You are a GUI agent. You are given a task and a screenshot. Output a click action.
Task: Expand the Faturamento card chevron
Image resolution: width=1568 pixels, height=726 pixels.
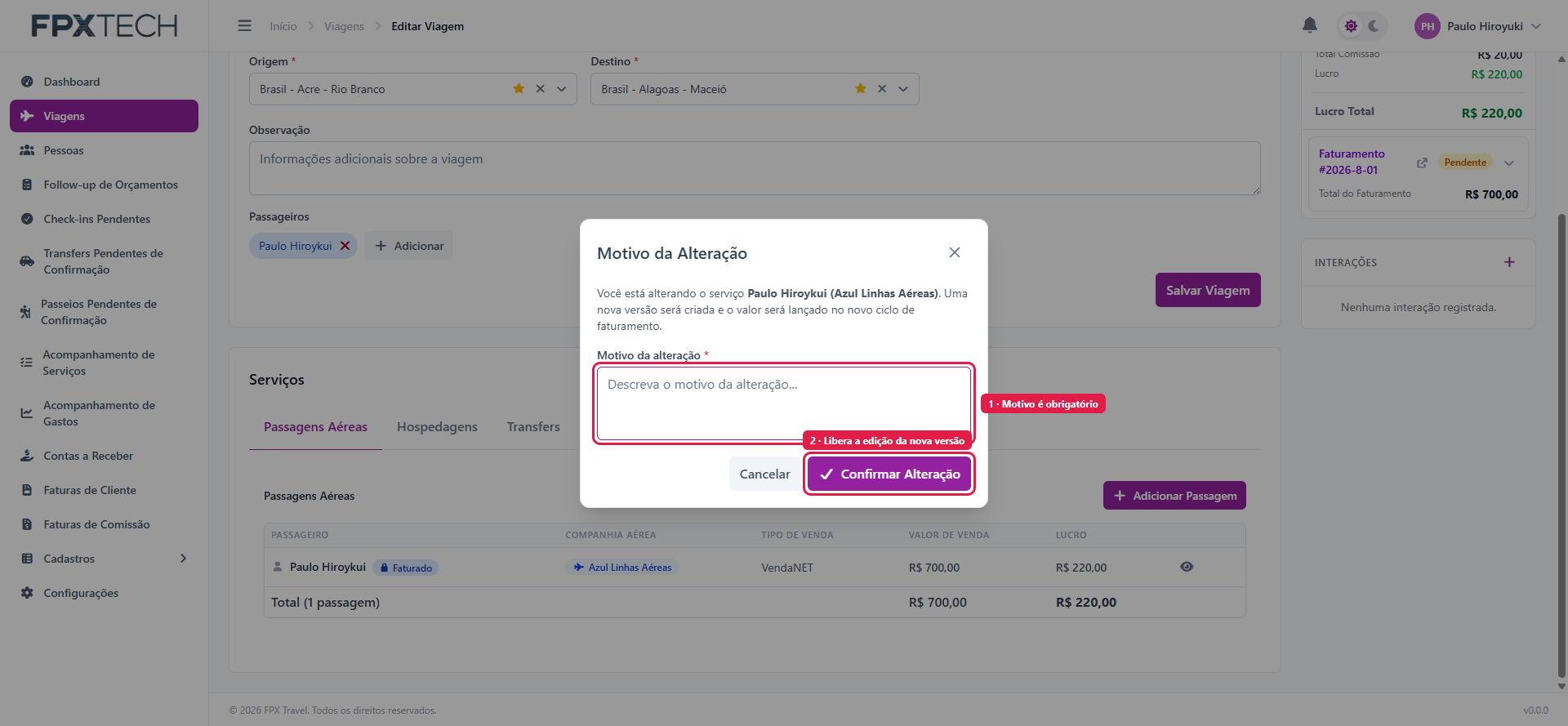pyautogui.click(x=1509, y=163)
